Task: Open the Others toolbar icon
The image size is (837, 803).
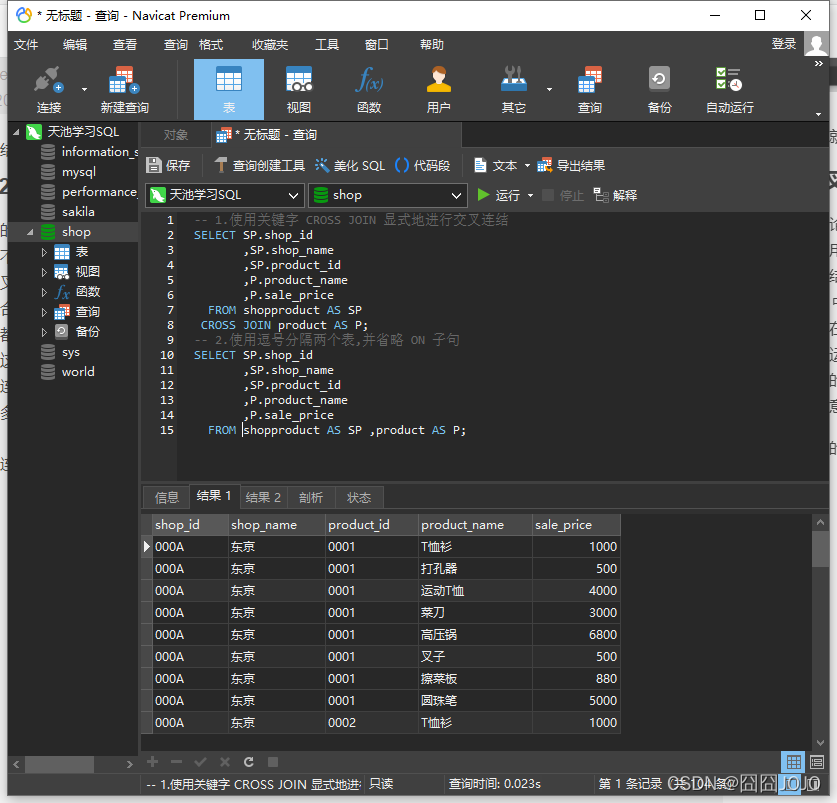Action: click(514, 90)
